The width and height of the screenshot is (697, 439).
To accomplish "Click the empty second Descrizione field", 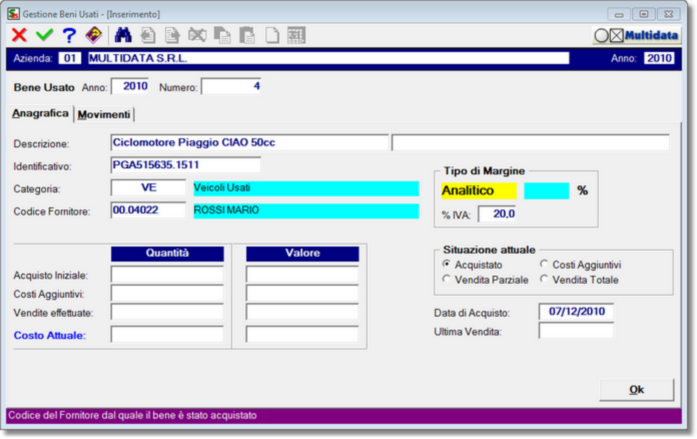I will click(530, 143).
